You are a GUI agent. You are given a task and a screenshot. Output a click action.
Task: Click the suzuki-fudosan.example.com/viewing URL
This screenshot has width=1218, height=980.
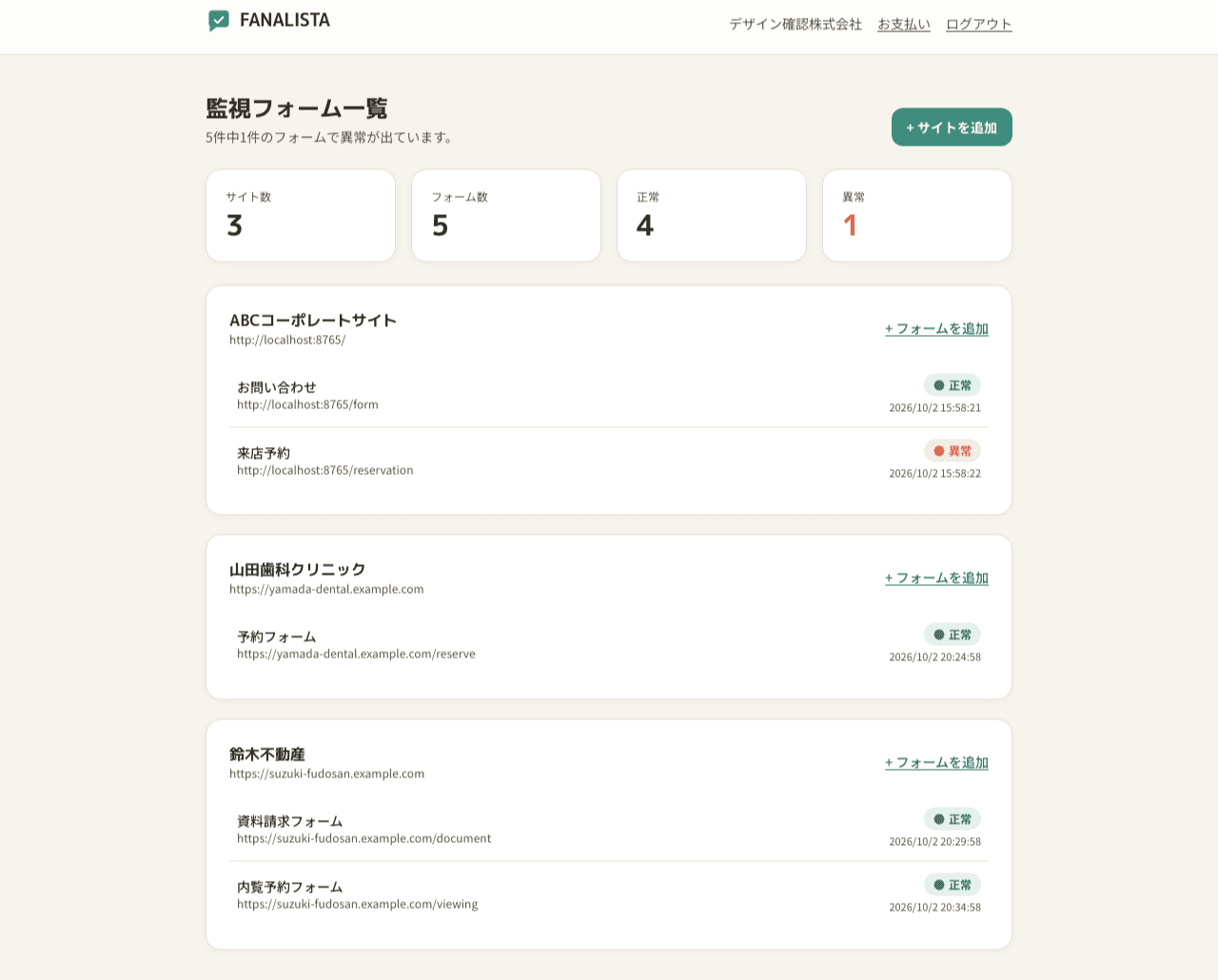(x=358, y=904)
